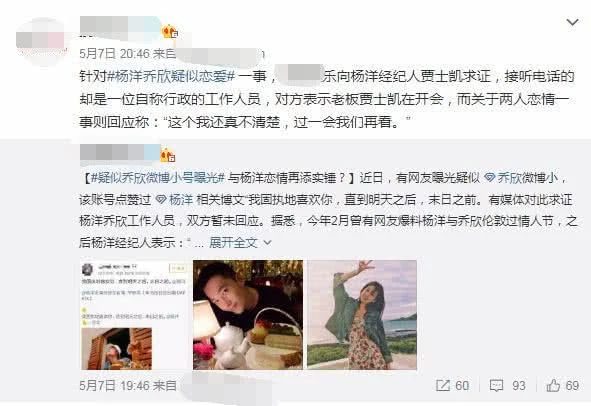Click the 5月7日 19:46 repost timestamp
The width and height of the screenshot is (591, 406).
click(x=115, y=385)
